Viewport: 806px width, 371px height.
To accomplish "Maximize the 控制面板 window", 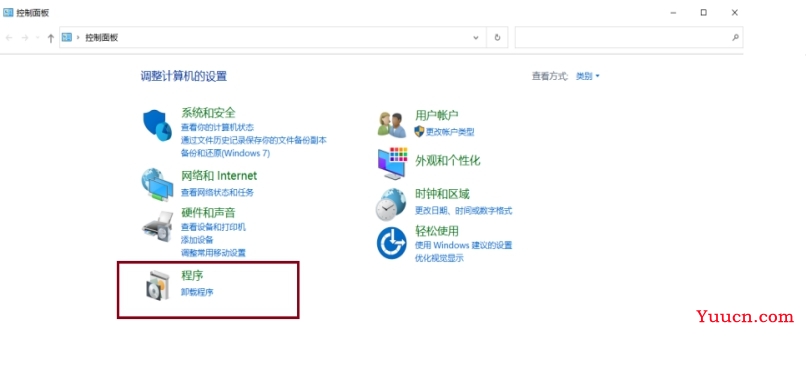I will click(x=704, y=13).
